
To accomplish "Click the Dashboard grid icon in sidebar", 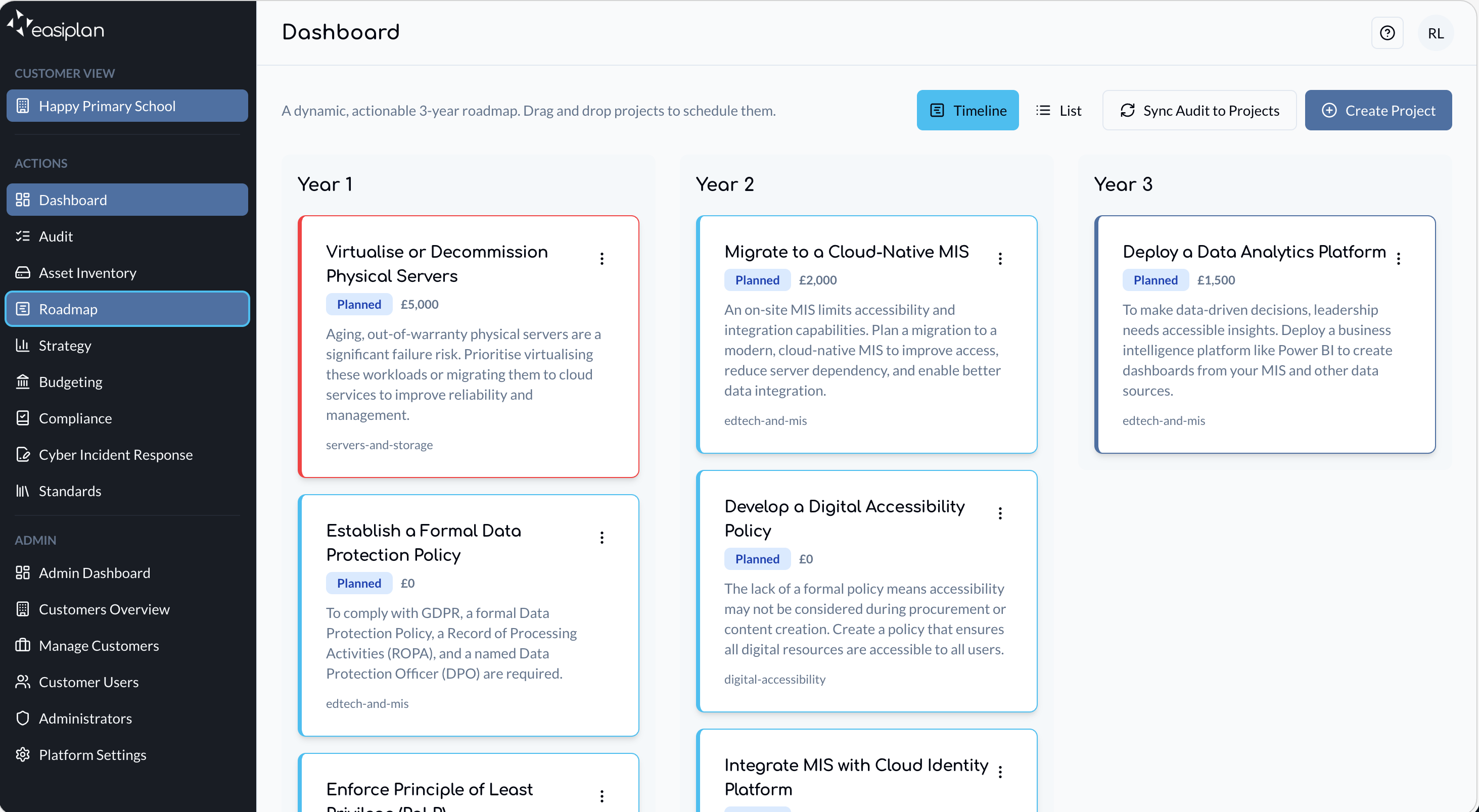I will point(22,200).
